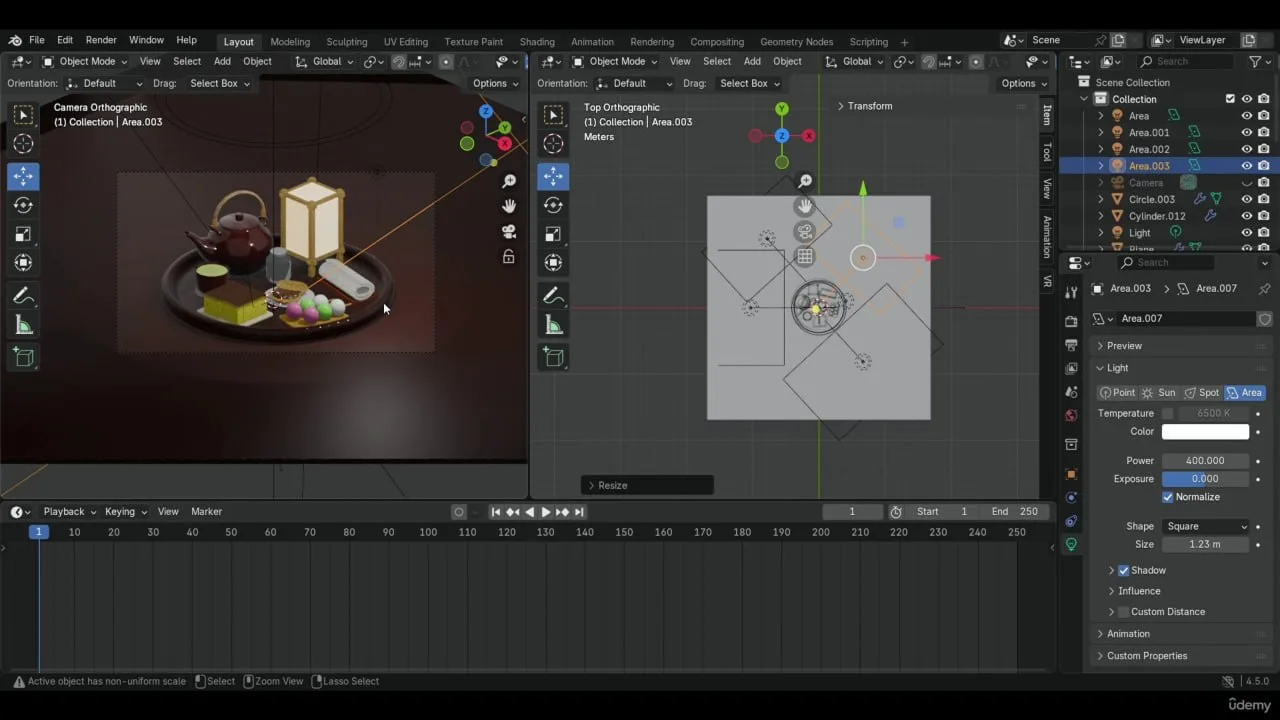Viewport: 1280px width, 720px height.
Task: Disable the Shadow checkbox
Action: coord(1124,570)
